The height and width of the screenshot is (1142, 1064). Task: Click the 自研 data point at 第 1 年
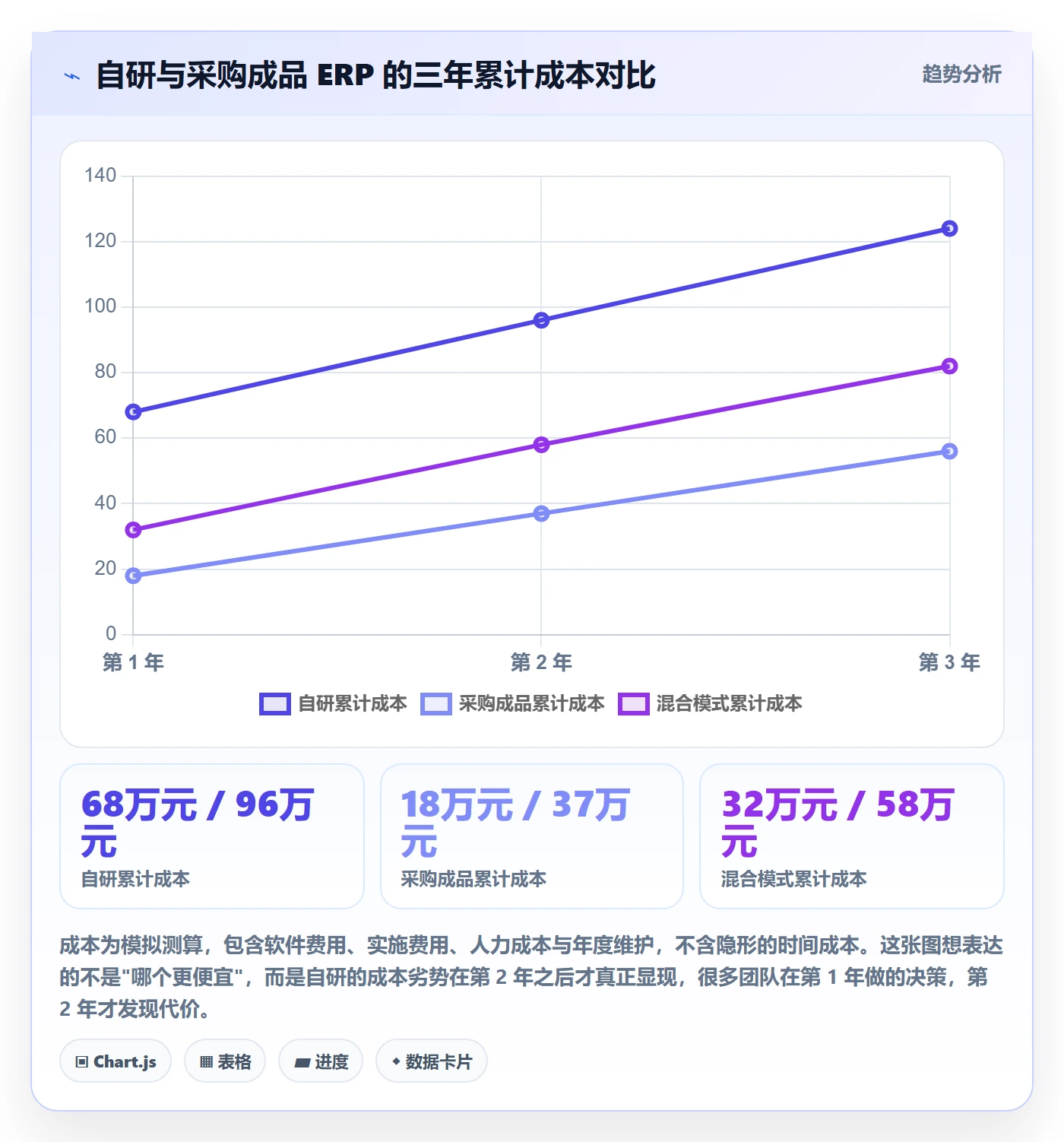pos(133,412)
